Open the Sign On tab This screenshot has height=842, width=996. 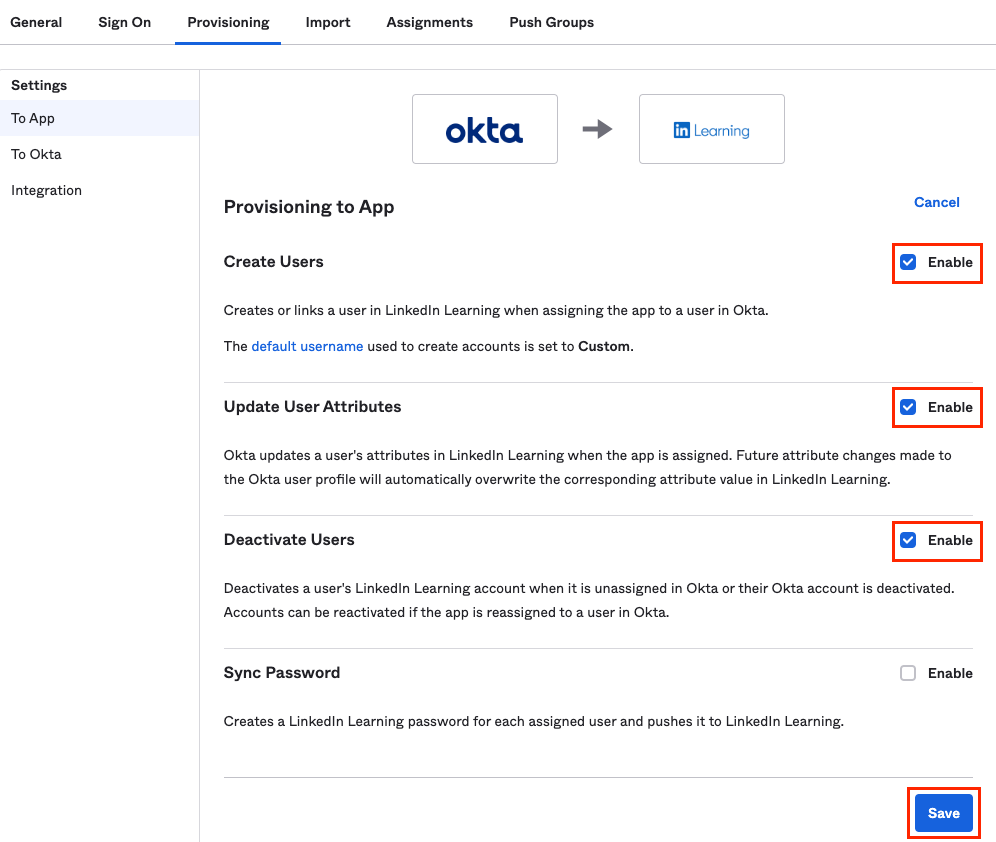click(124, 21)
